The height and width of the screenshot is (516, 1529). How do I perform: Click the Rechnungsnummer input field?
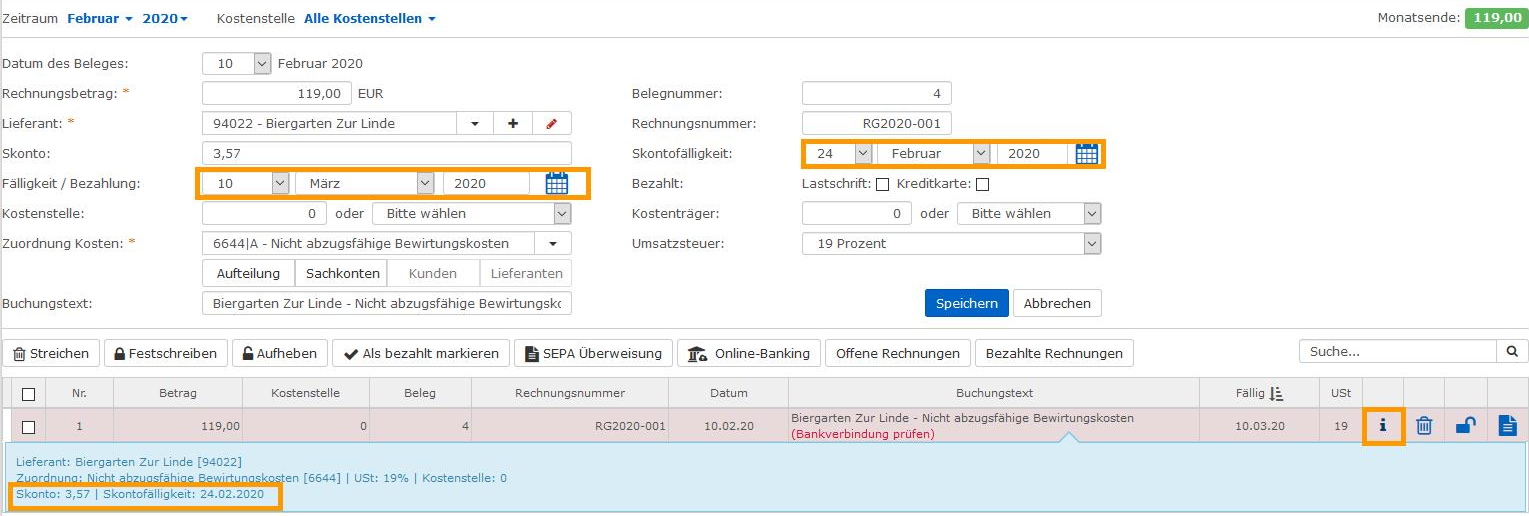pos(877,124)
